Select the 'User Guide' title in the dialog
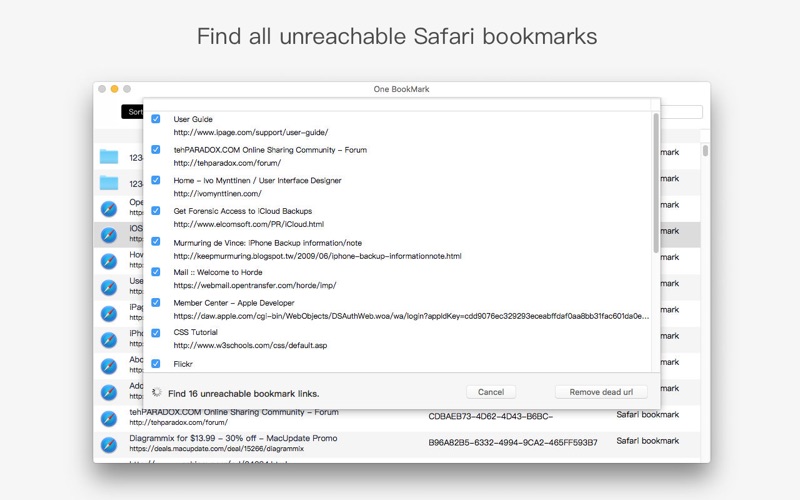Viewport: 800px width, 500px height. coord(193,119)
